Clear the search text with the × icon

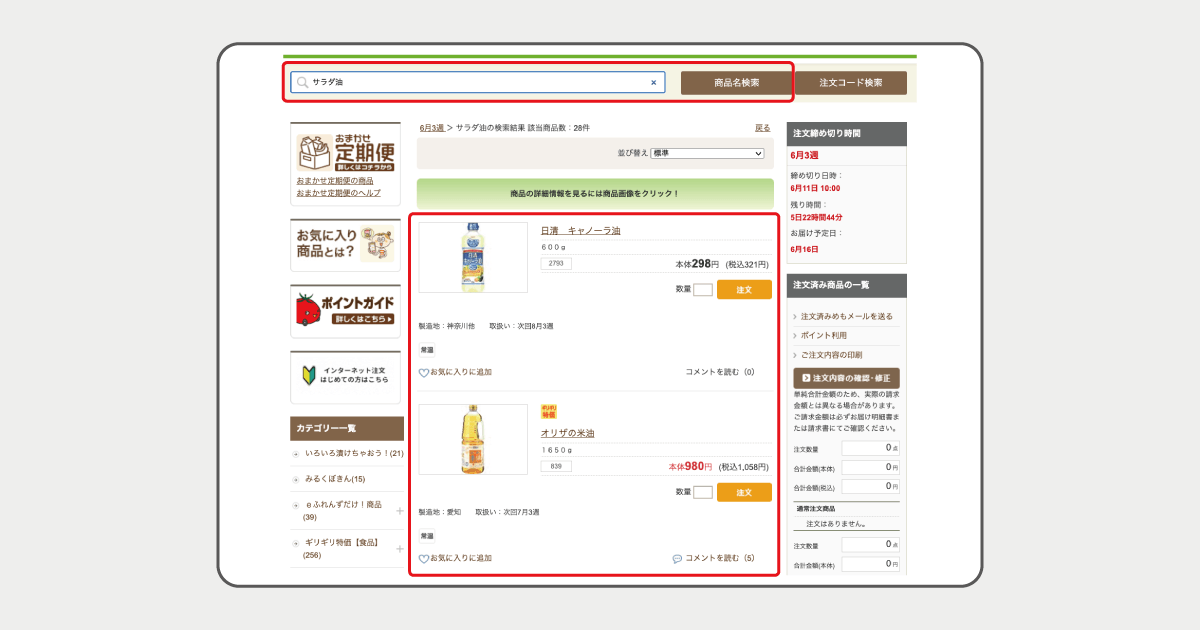click(654, 83)
